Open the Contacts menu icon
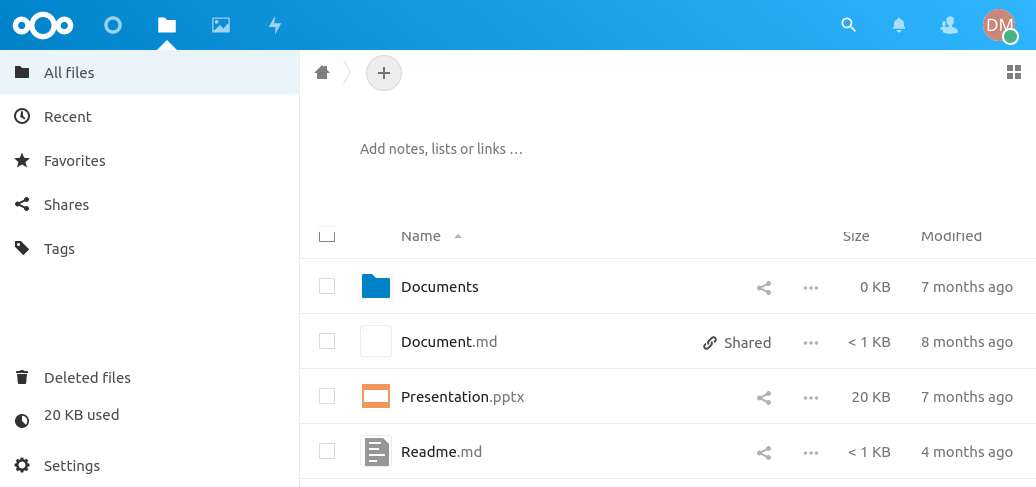The image size is (1036, 487). click(x=949, y=25)
